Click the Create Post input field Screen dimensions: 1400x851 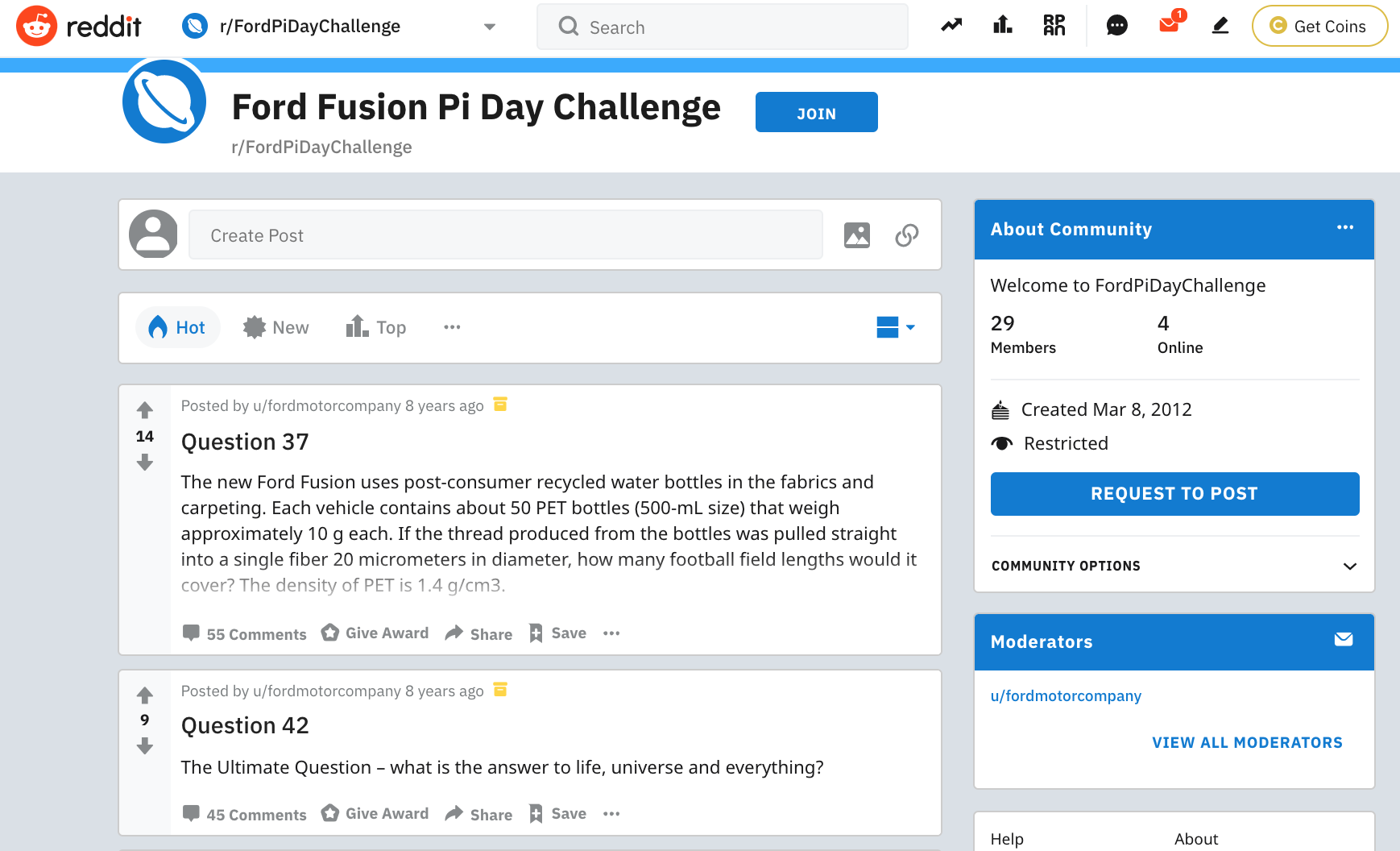[x=505, y=235]
